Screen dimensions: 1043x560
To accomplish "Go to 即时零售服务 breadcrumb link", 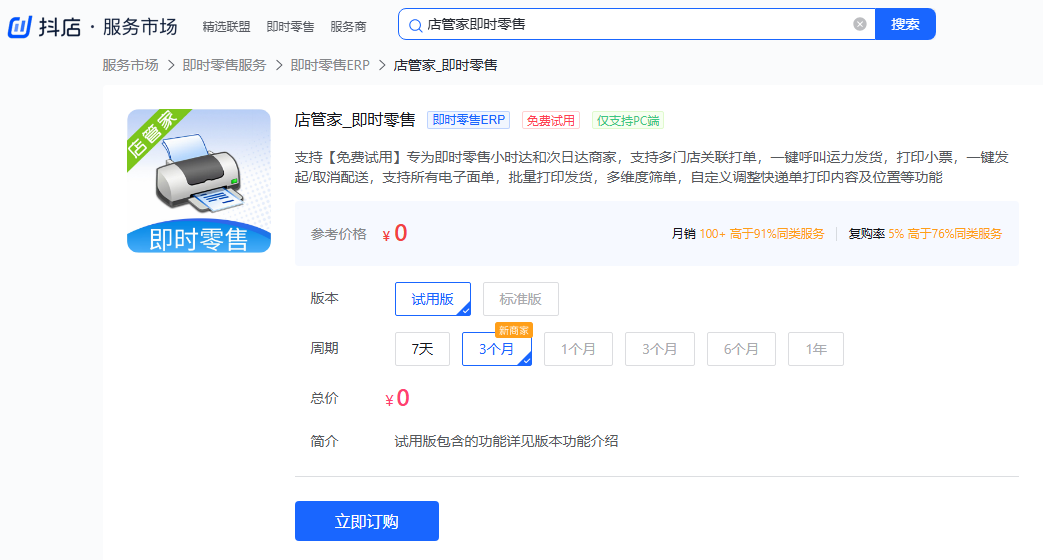I will tap(224, 65).
